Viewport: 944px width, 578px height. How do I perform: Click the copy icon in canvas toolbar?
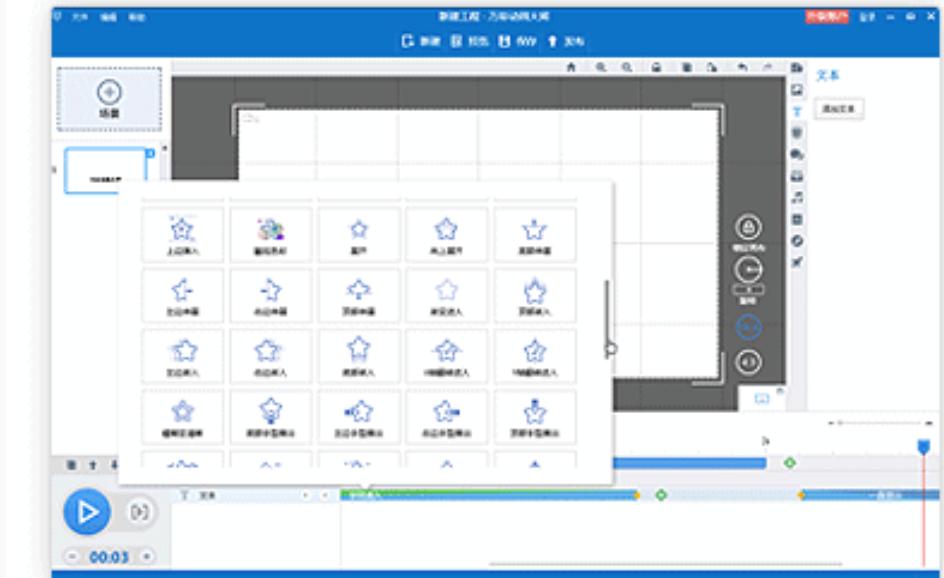(x=686, y=67)
